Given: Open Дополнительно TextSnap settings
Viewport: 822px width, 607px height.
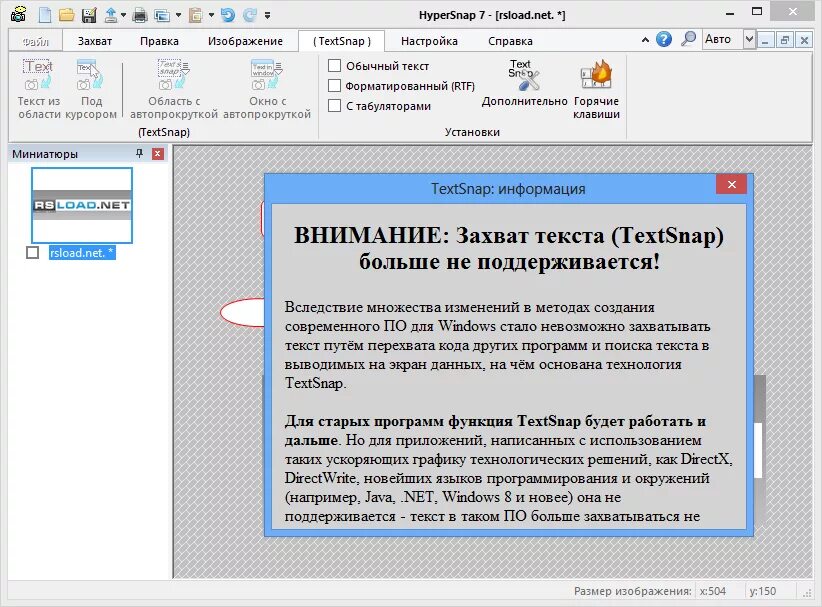Looking at the screenshot, I should (x=524, y=83).
